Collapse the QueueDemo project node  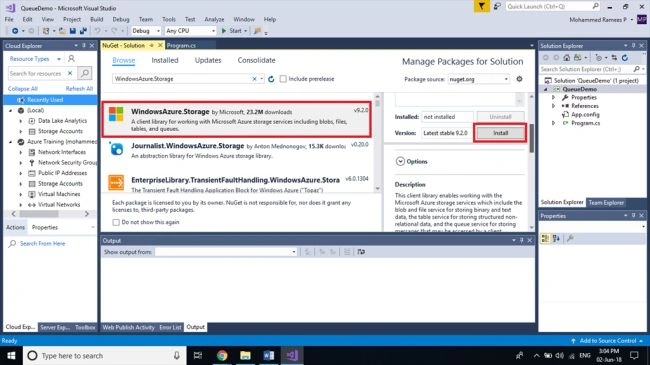click(x=546, y=89)
